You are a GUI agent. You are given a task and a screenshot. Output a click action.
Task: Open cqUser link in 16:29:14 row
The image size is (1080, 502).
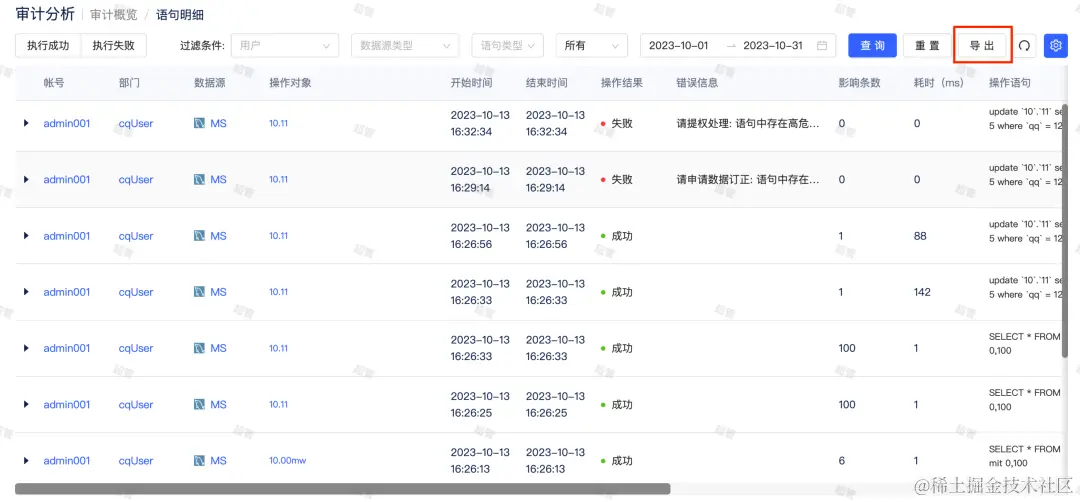pyautogui.click(x=136, y=179)
